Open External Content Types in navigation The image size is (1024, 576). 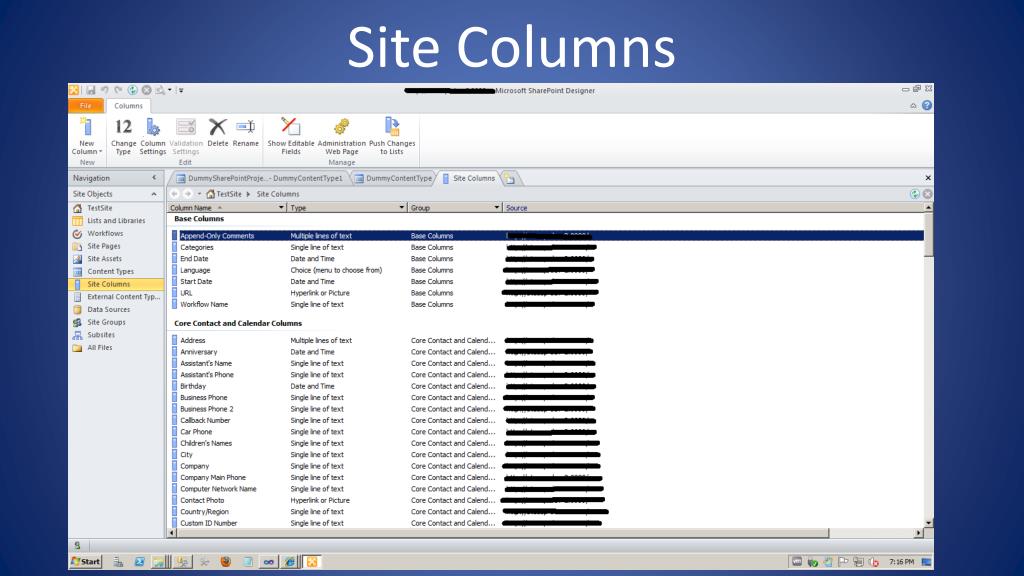point(123,296)
